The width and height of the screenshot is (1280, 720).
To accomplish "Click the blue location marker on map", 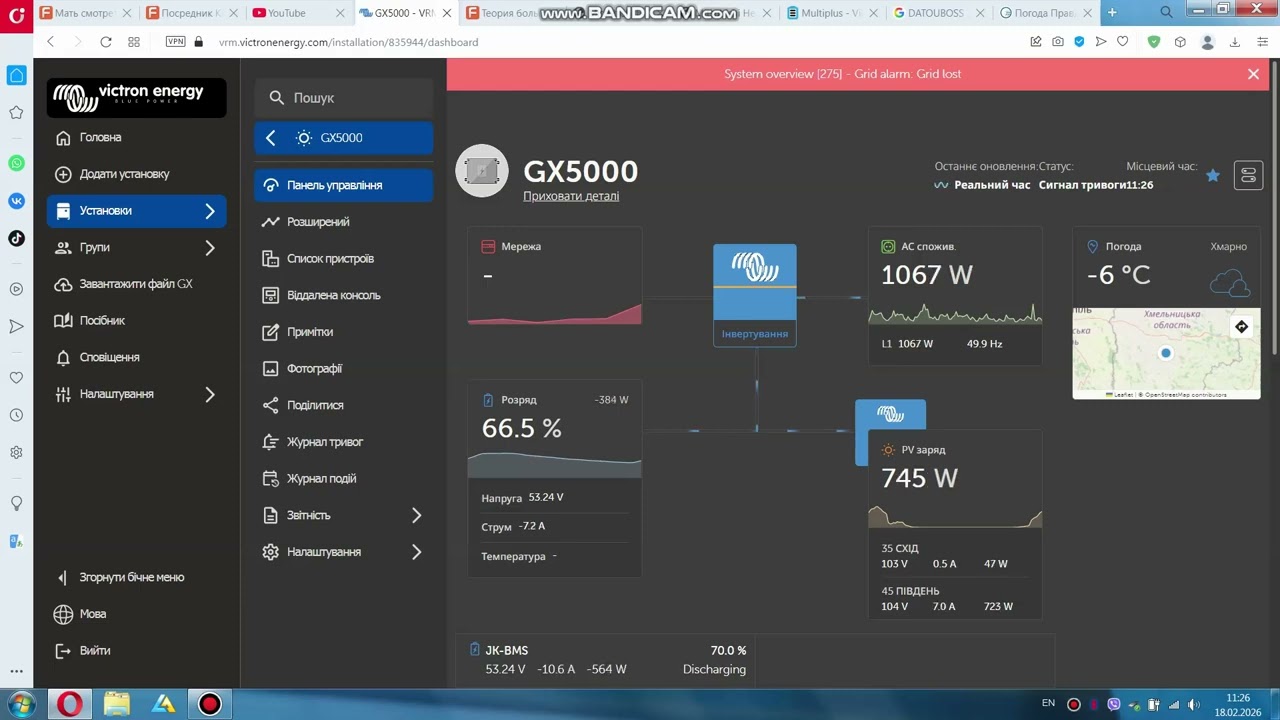I will (1165, 353).
